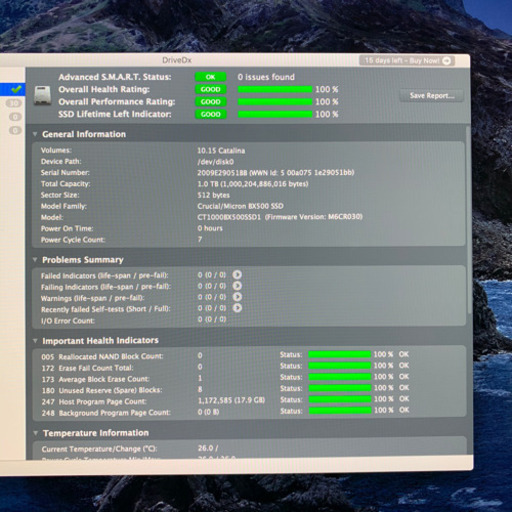Click the '/dev/disk0' device path value

pos(216,162)
